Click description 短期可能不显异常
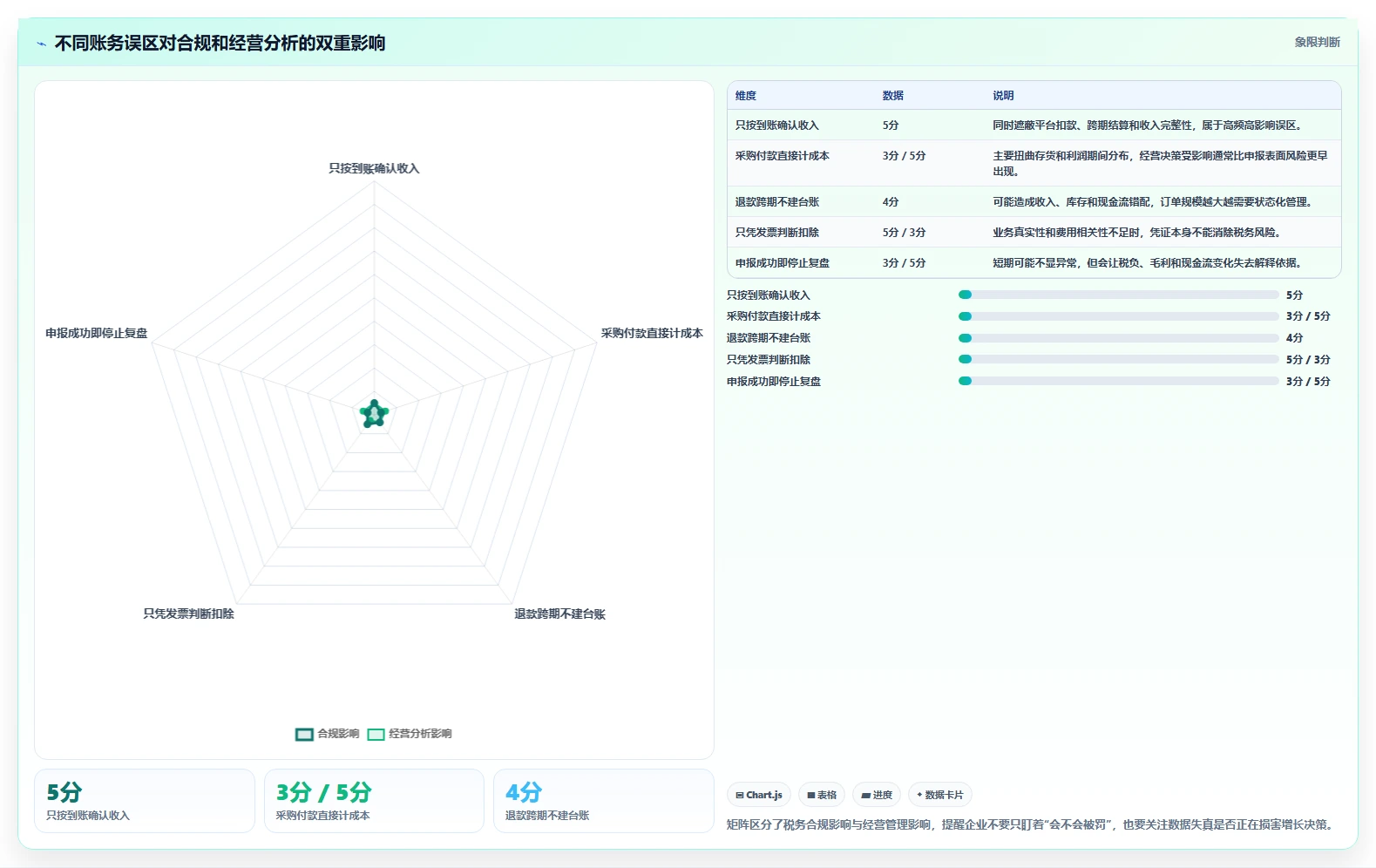 coord(1149,263)
